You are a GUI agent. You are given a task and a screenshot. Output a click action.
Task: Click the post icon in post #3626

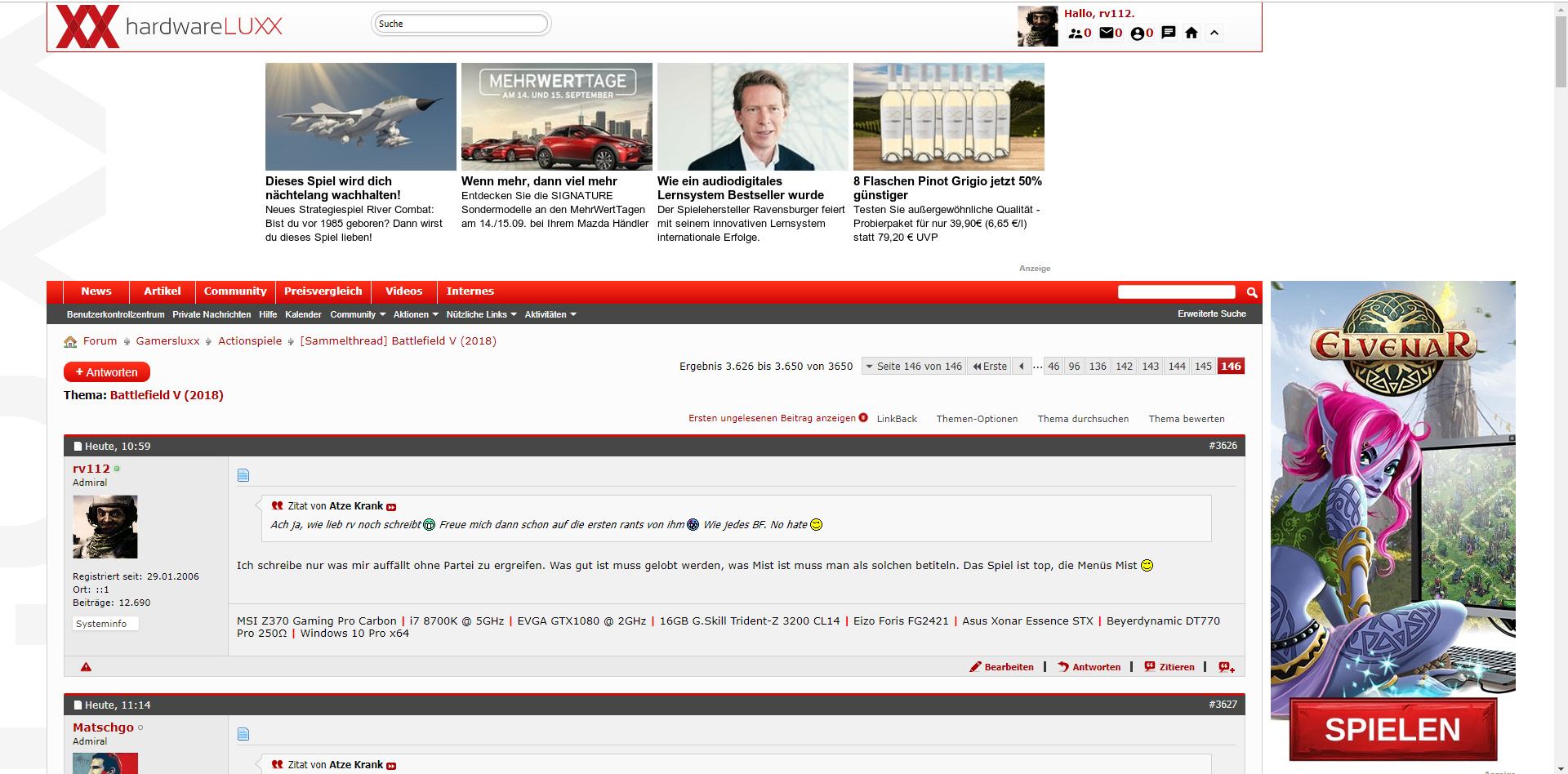(x=243, y=475)
